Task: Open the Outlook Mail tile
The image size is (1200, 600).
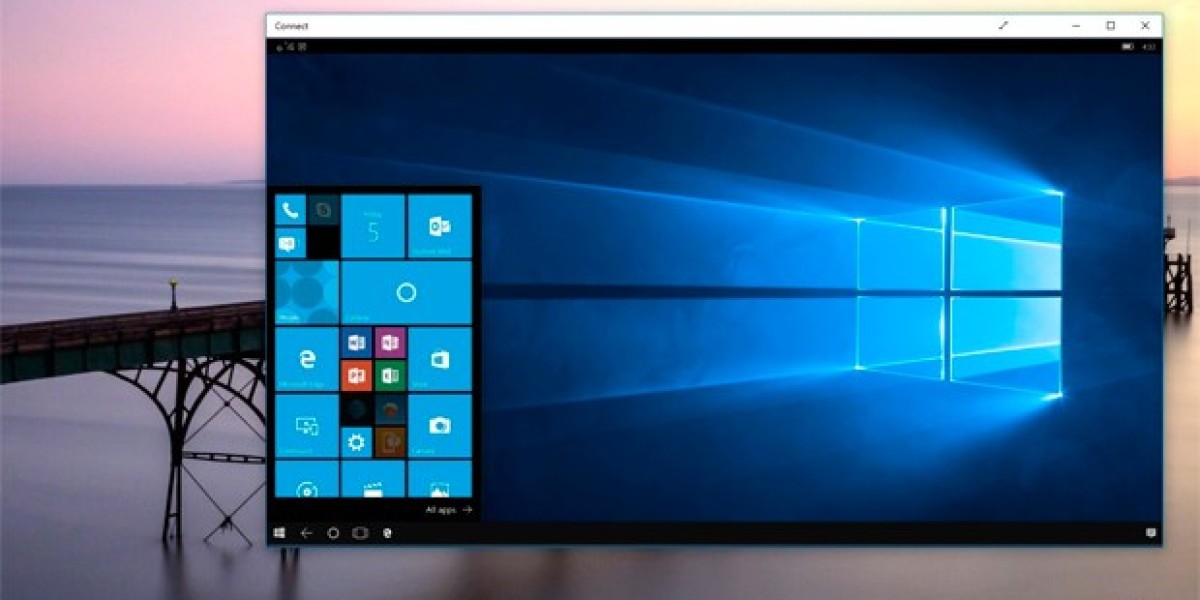Action: pos(440,226)
